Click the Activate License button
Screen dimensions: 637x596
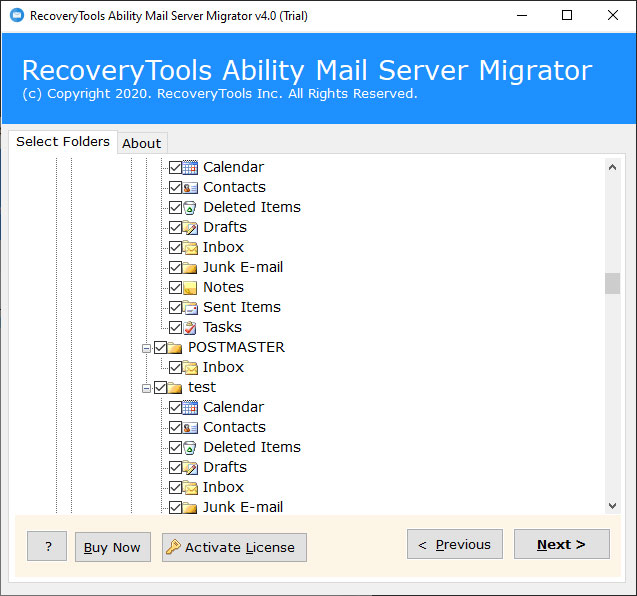[x=234, y=547]
